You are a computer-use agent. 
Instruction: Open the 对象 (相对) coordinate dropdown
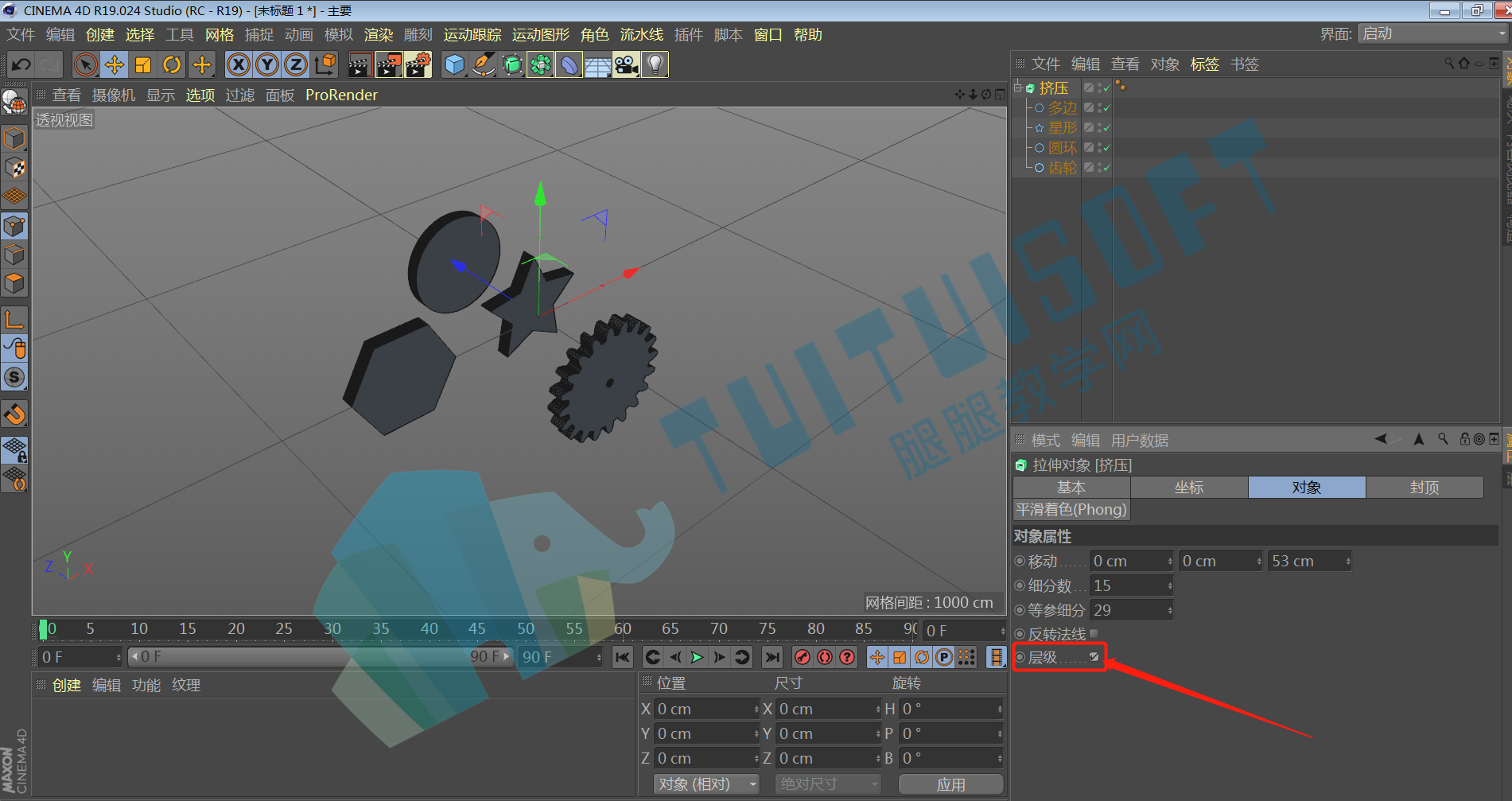[x=705, y=784]
